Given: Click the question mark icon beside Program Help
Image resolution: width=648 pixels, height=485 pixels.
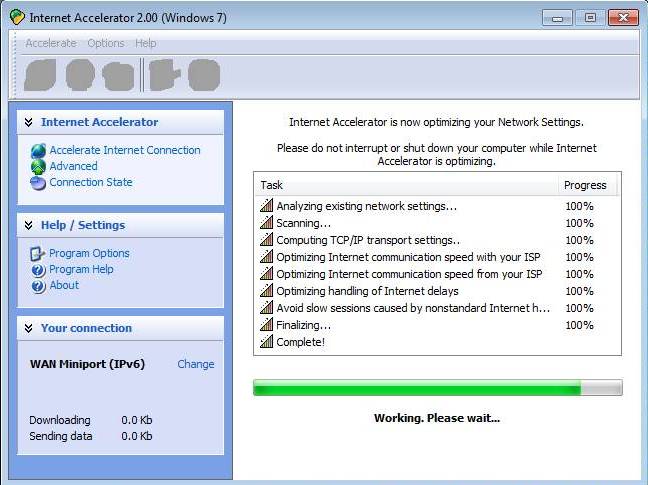Looking at the screenshot, I should click(x=38, y=270).
